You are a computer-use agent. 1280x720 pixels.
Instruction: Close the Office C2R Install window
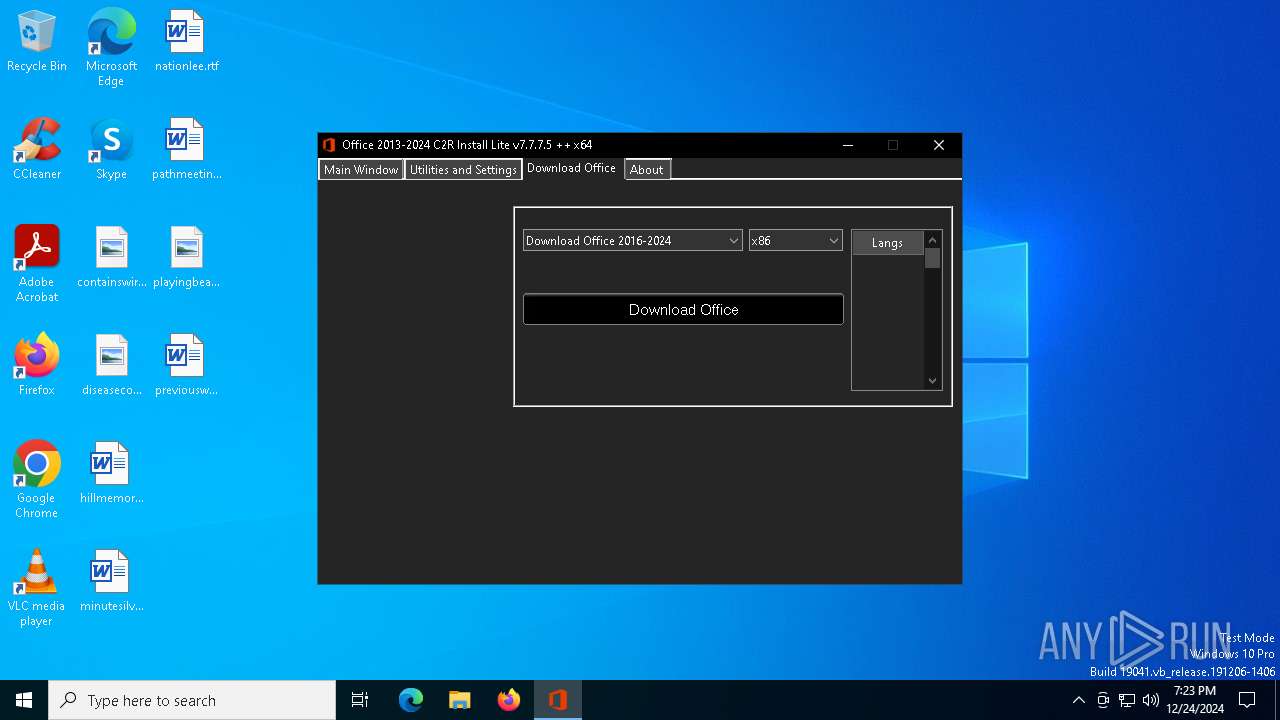939,145
